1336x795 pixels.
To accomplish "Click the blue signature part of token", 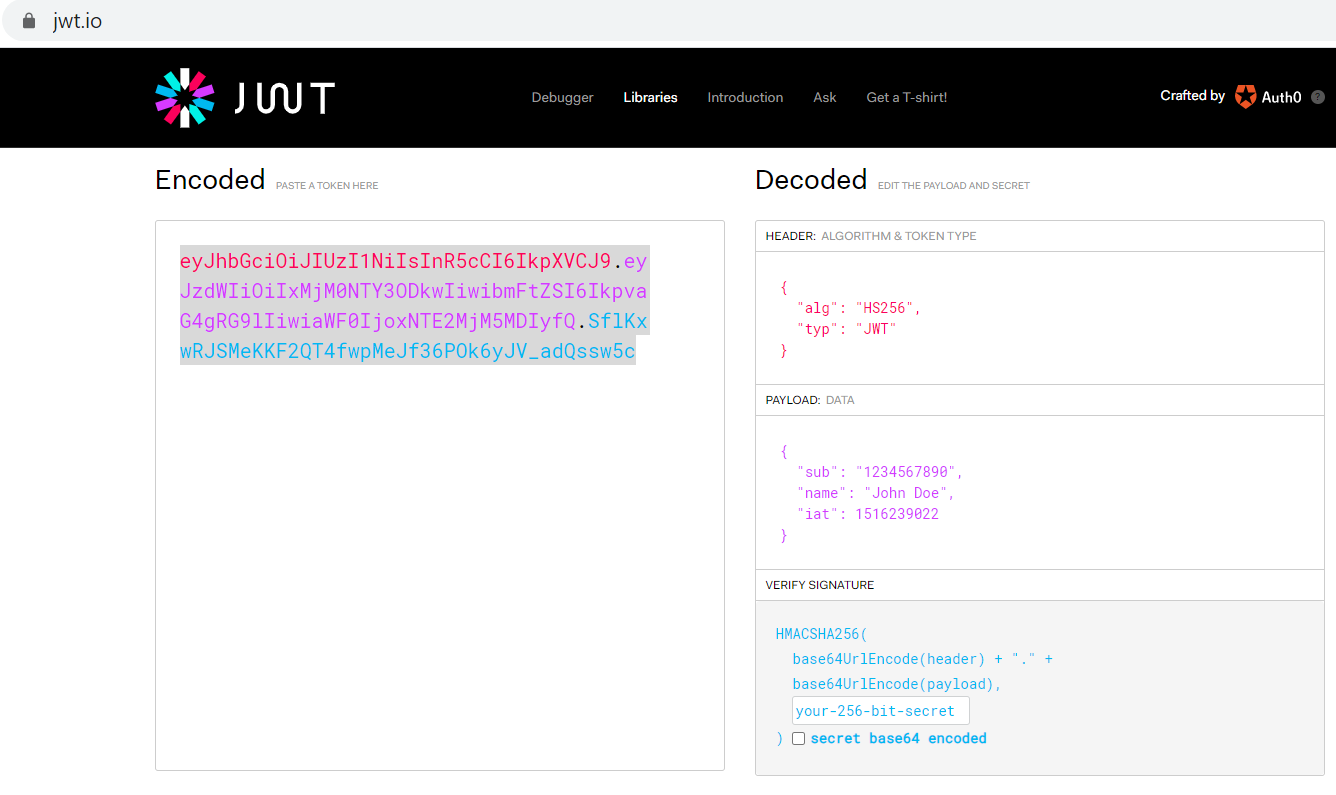I will tap(407, 352).
